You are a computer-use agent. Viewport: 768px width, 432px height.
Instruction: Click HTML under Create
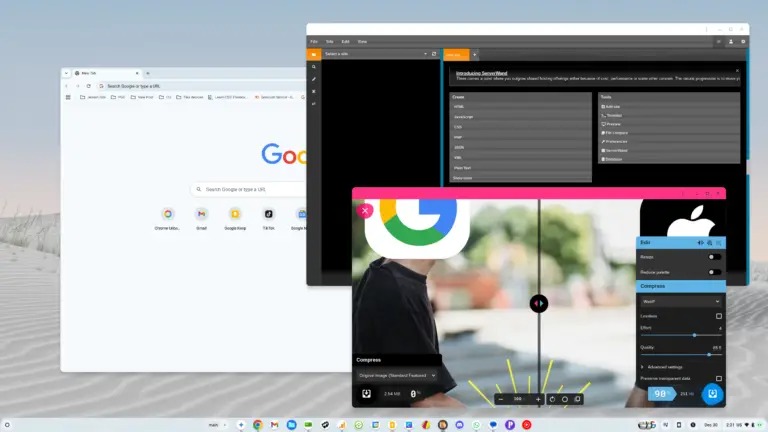[460, 106]
